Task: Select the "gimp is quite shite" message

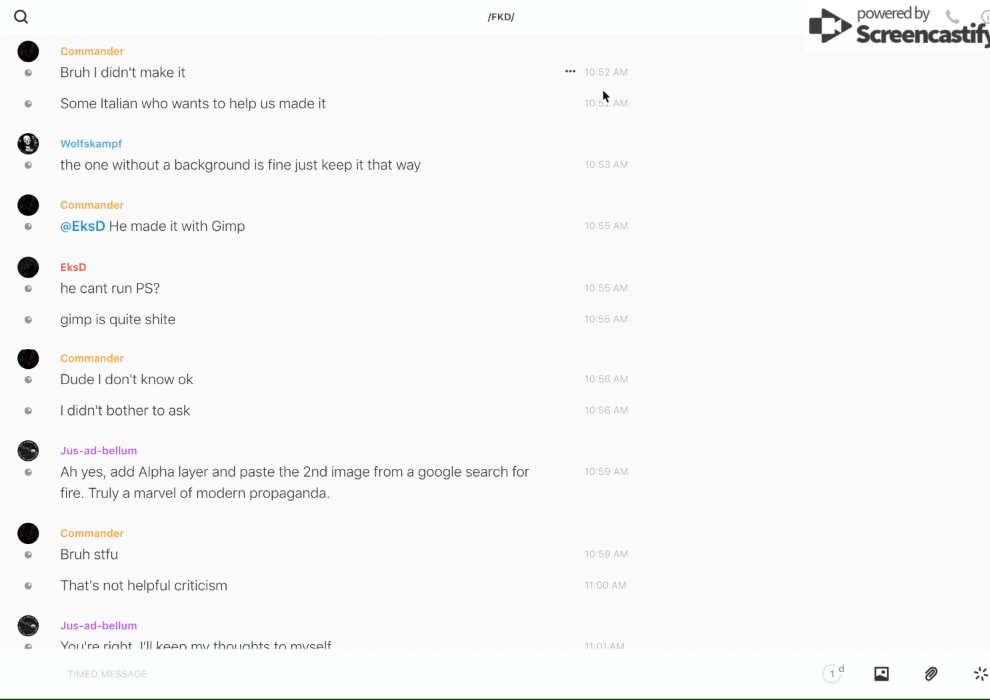Action: tap(118, 319)
